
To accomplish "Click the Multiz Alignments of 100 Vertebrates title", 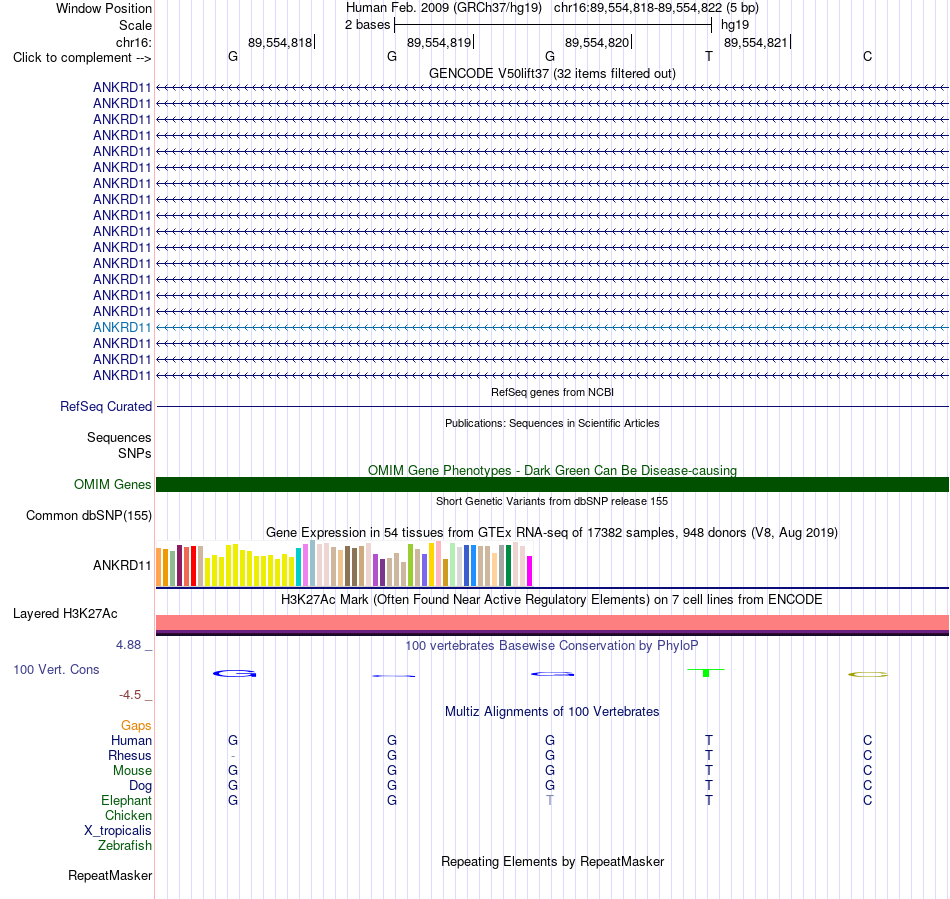I will pyautogui.click(x=552, y=711).
